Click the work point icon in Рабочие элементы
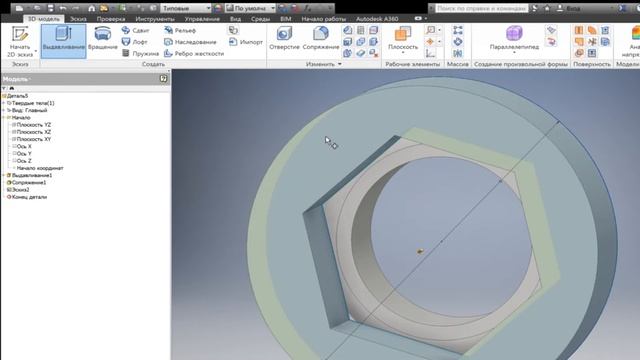This screenshot has width=640, height=360. pos(430,42)
